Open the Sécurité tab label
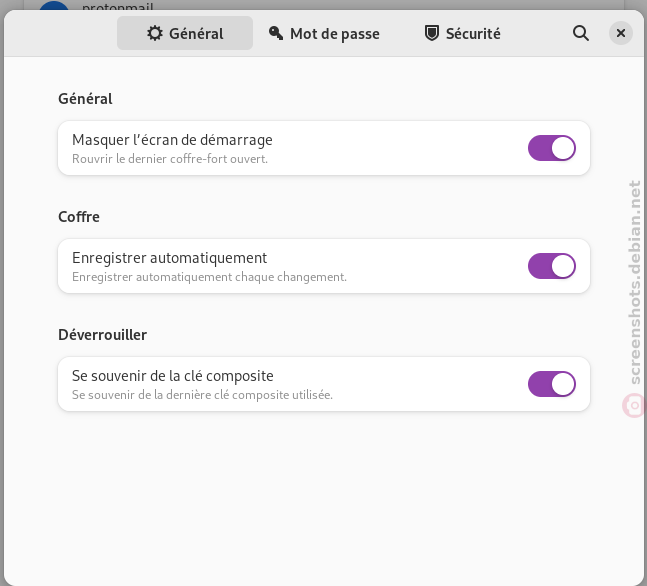Image resolution: width=647 pixels, height=586 pixels. coord(473,33)
